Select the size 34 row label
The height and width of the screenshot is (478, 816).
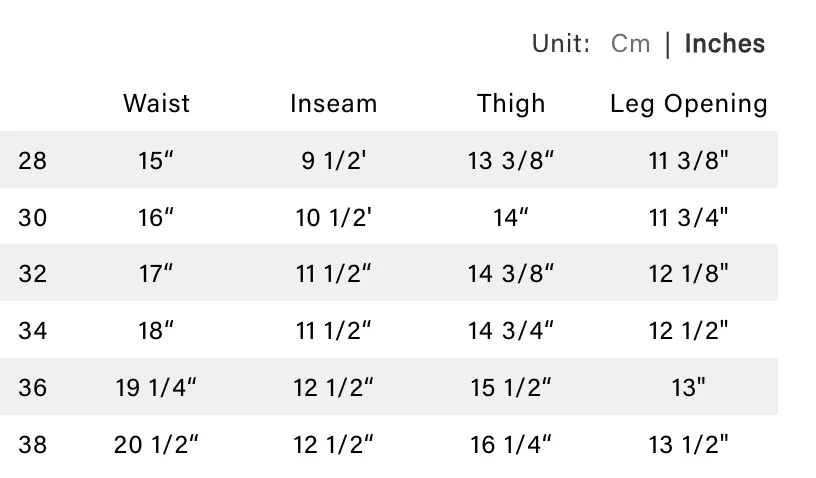[32, 331]
